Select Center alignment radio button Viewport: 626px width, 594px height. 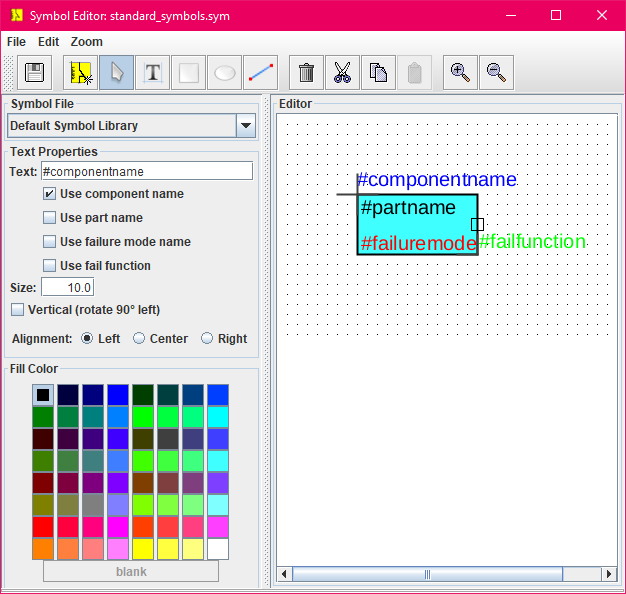tap(139, 339)
